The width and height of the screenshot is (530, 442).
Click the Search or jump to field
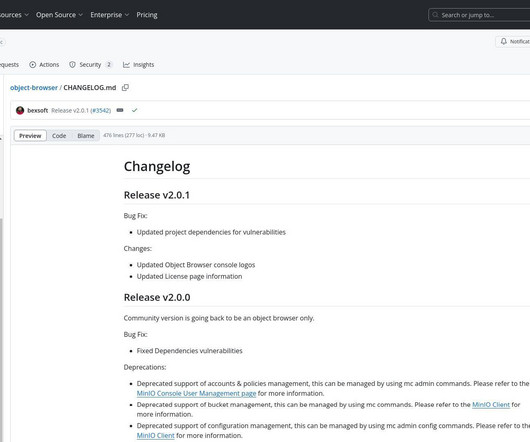click(479, 15)
